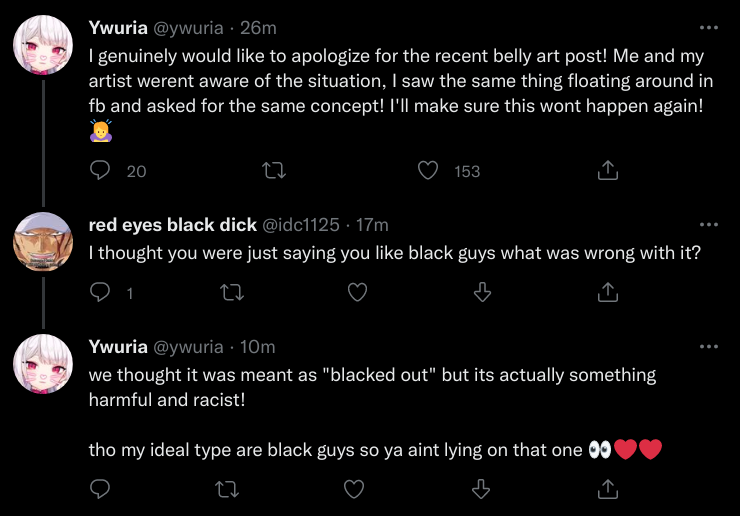The image size is (740, 516).
Task: Share Ywuria's 10m reply tweet
Action: [x=608, y=489]
